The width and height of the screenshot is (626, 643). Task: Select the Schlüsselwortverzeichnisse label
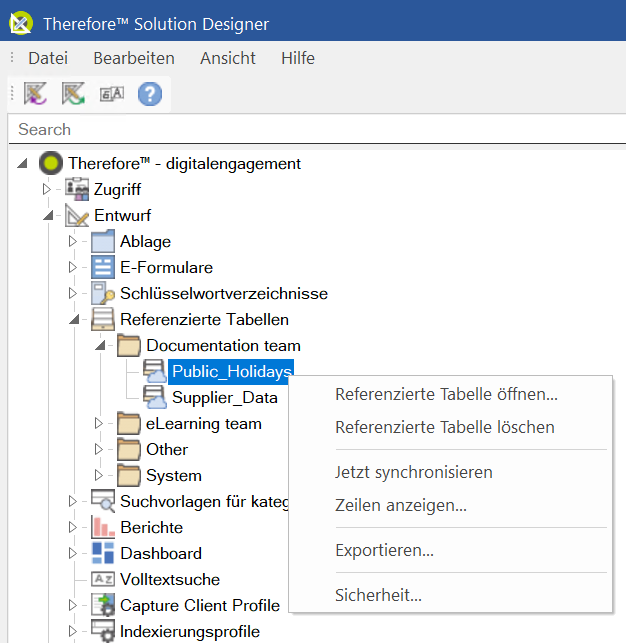click(224, 293)
